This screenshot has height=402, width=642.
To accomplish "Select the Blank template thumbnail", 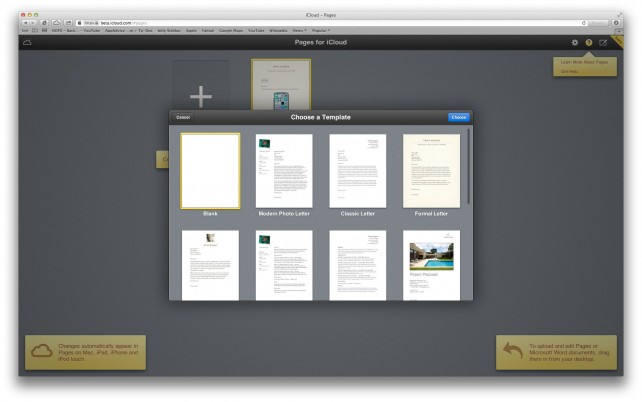I will pos(210,171).
